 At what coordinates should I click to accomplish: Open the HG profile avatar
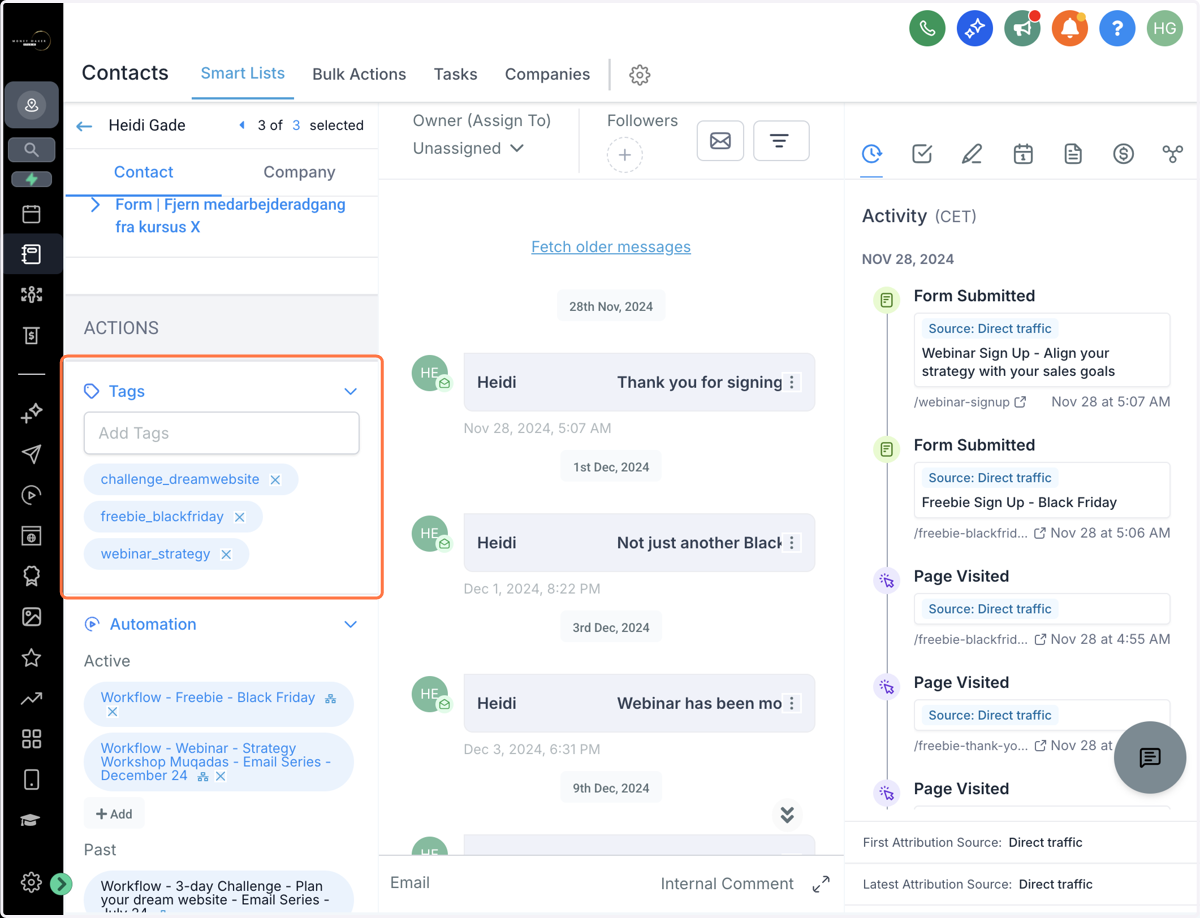tap(1164, 29)
